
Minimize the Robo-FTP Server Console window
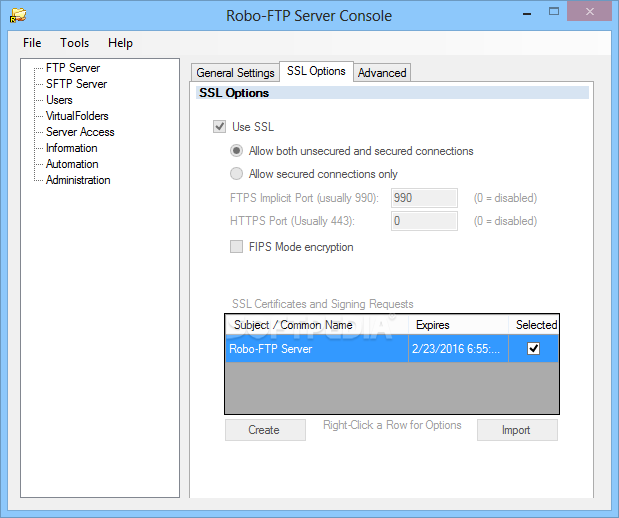tap(527, 13)
